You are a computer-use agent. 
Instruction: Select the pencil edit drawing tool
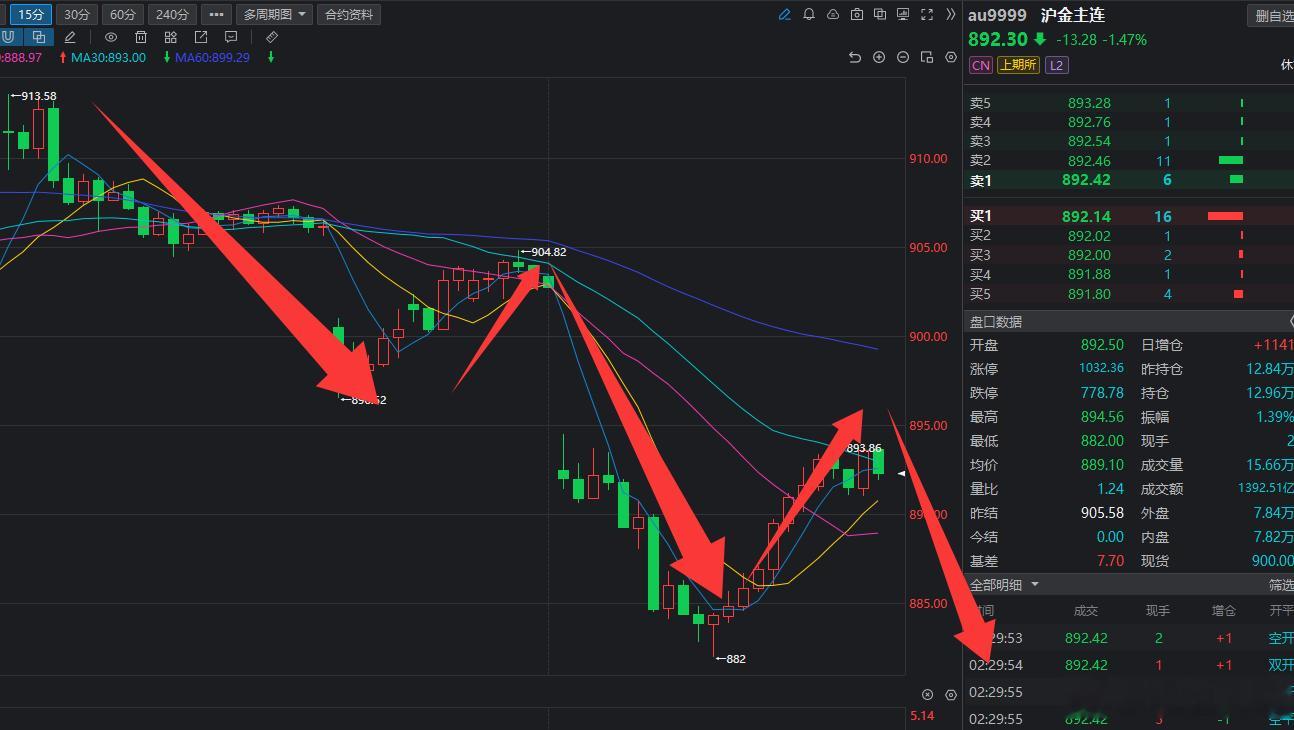coord(70,37)
